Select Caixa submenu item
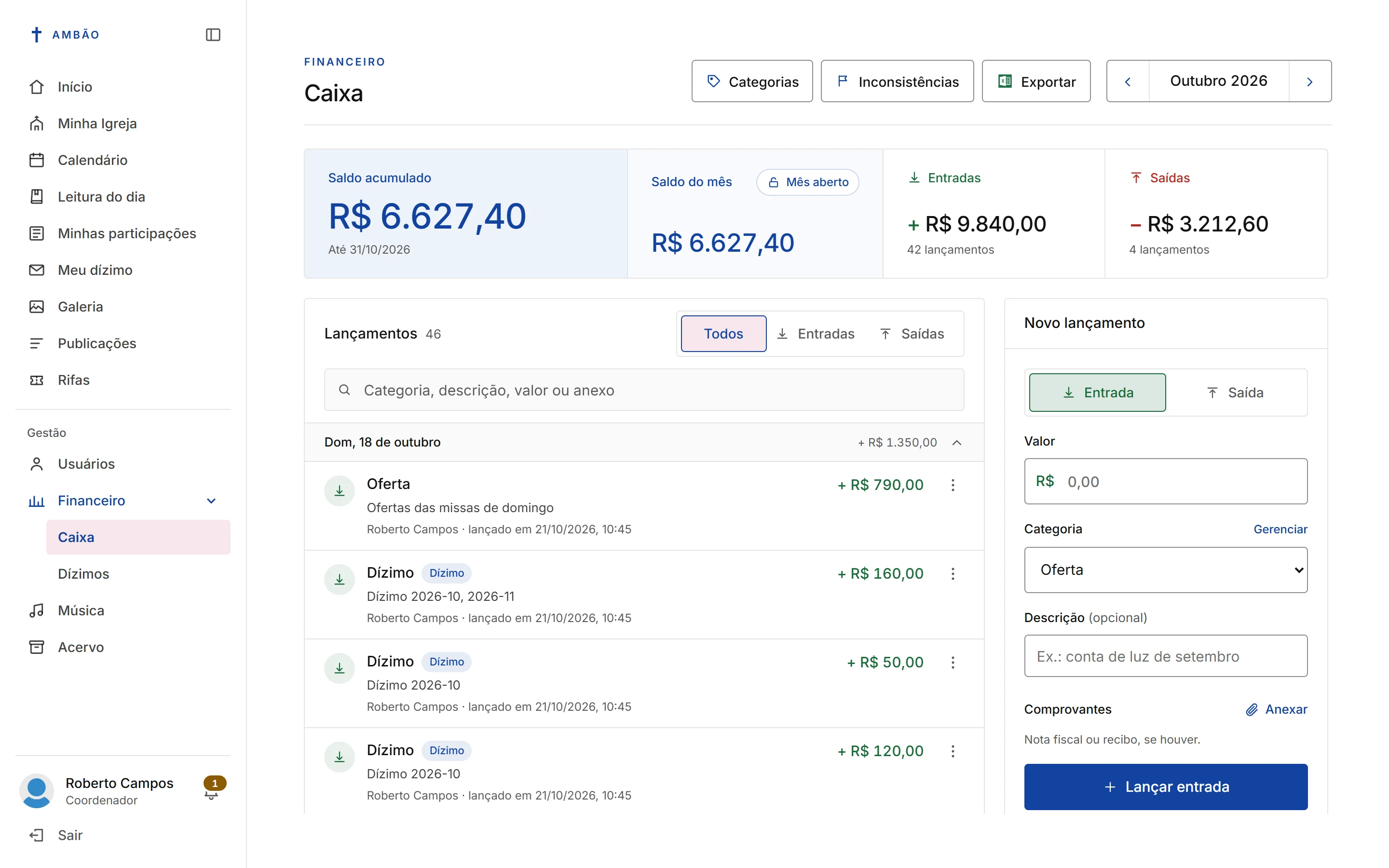1389x868 pixels. (138, 537)
